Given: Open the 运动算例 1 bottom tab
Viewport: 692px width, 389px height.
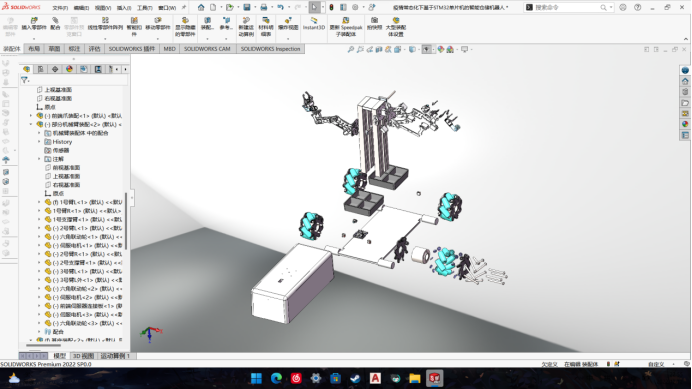Looking at the screenshot, I should [115, 356].
